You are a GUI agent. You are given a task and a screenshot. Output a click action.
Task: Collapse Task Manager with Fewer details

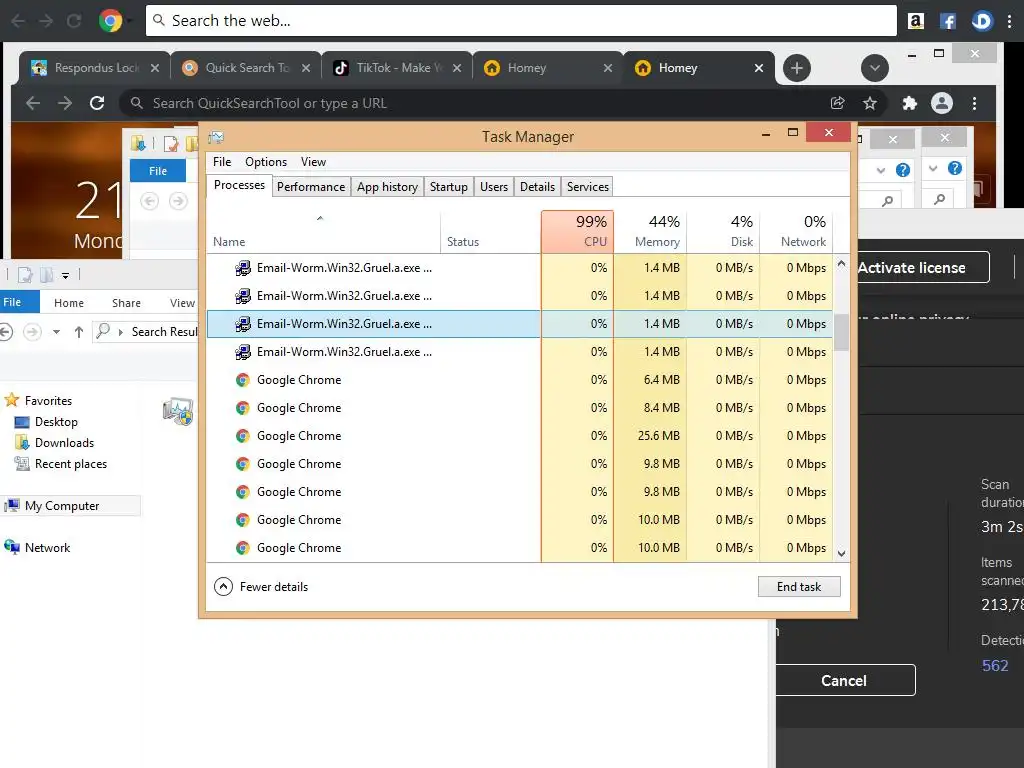(x=261, y=586)
